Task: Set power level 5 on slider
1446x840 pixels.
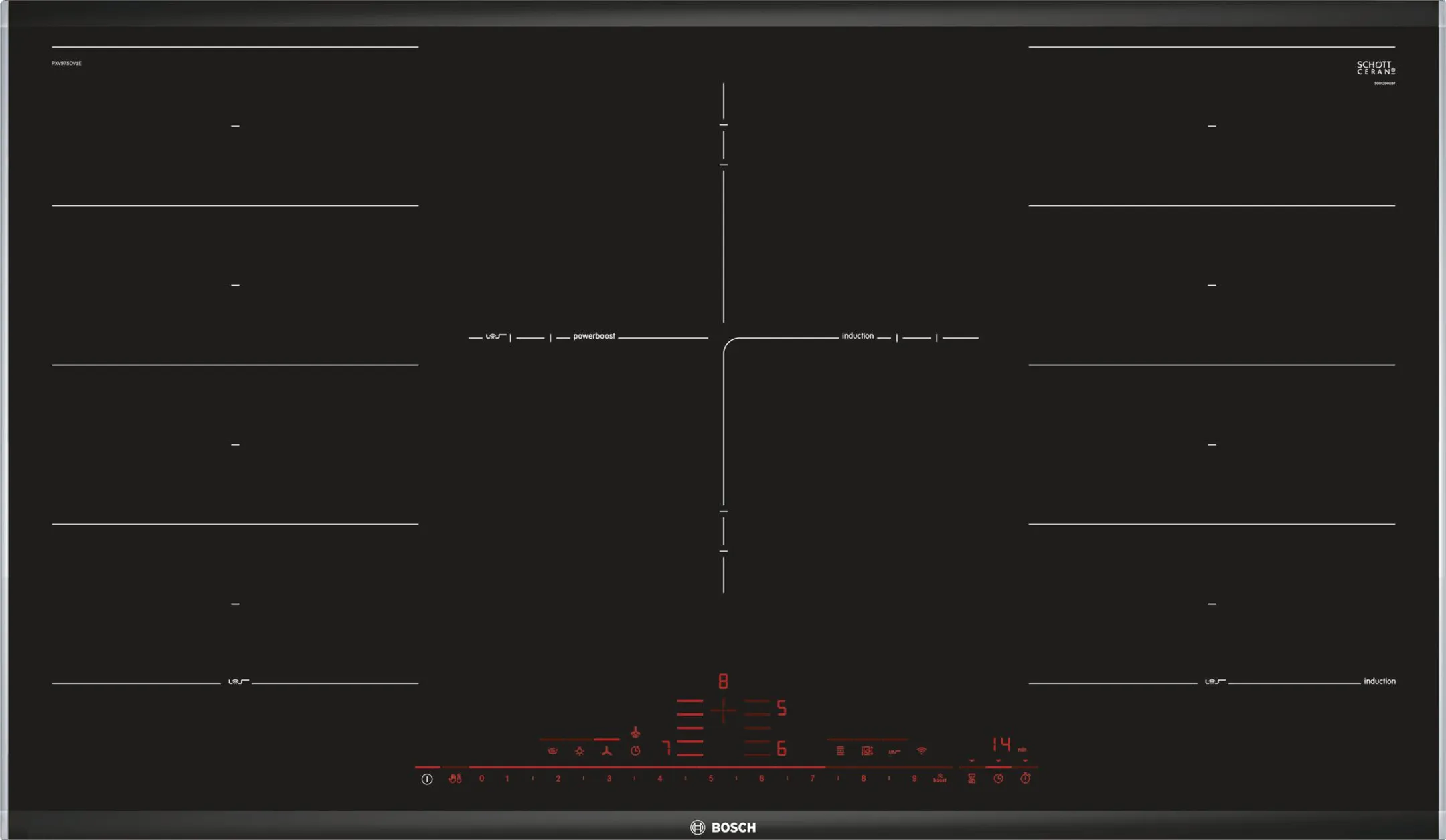Action: (x=710, y=778)
